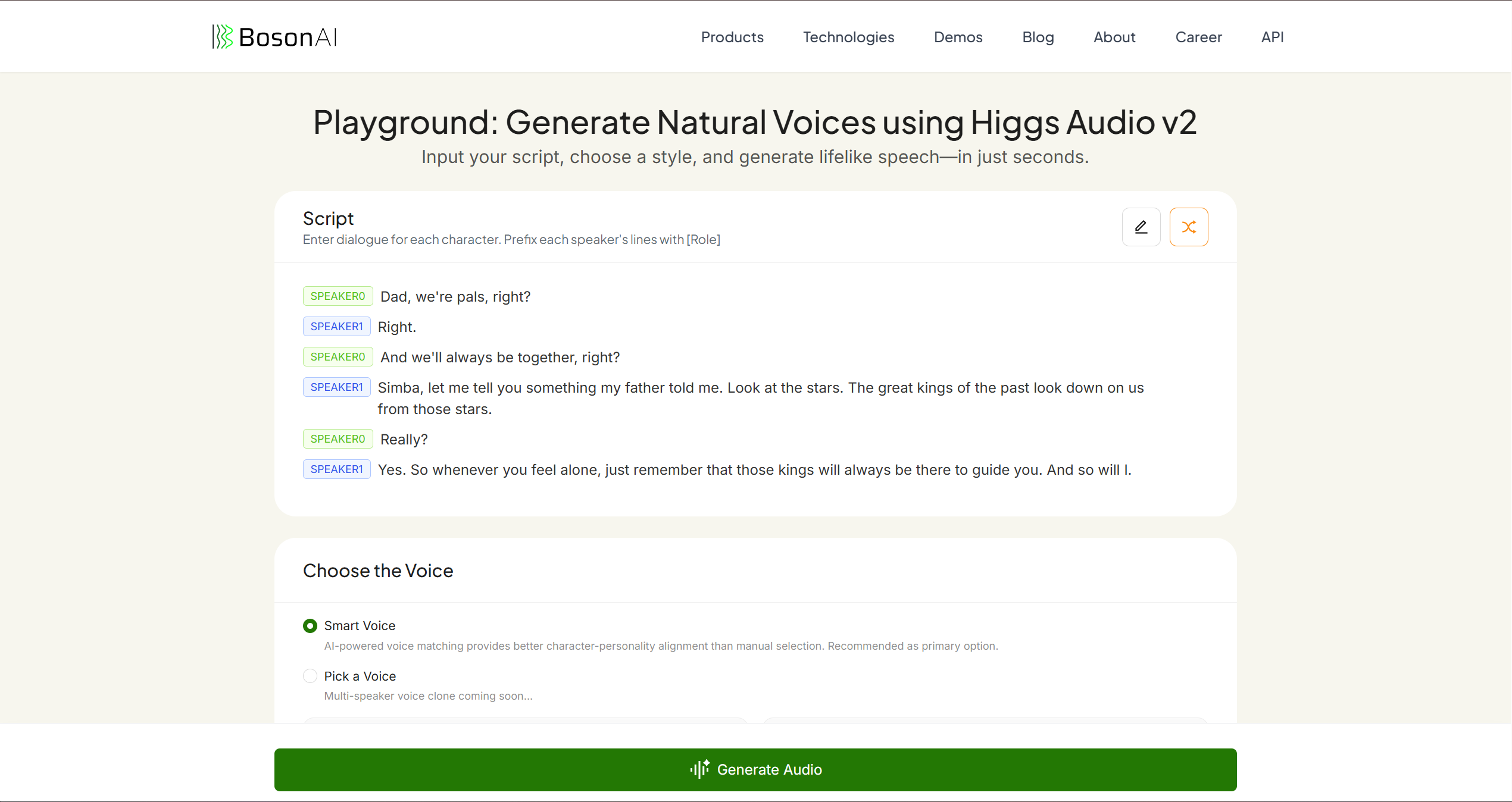
Task: Click the "Script" section heading
Action: coord(328,219)
